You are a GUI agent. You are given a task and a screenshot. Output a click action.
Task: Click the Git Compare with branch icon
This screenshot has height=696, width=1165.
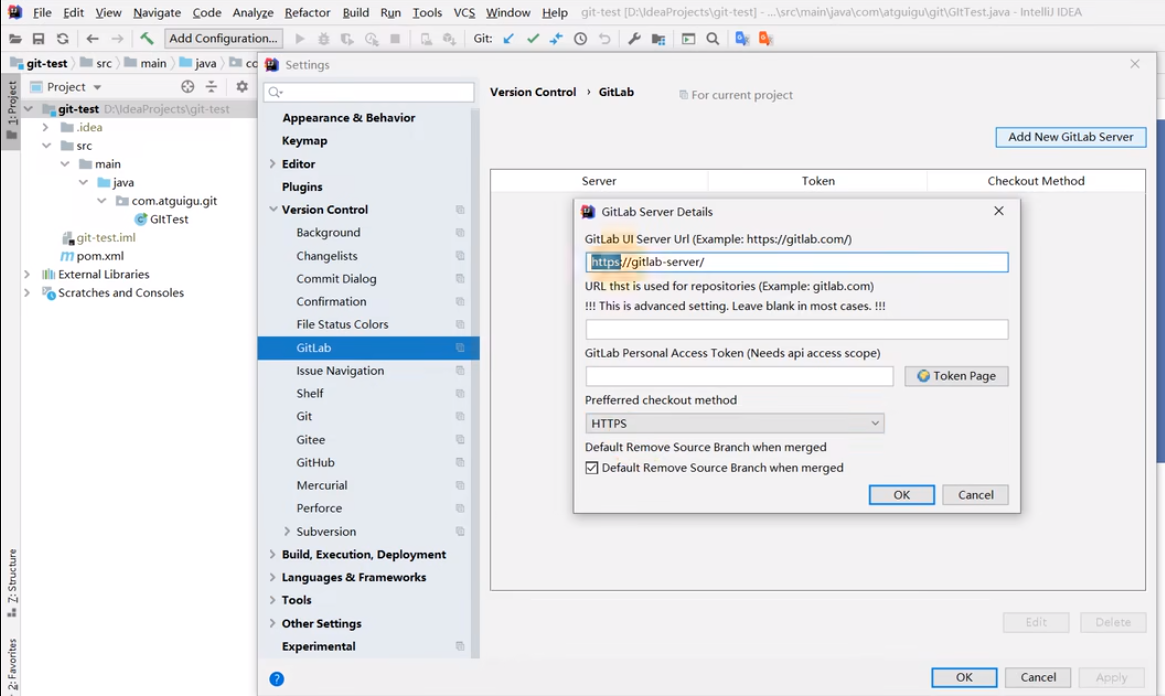[x=556, y=39]
